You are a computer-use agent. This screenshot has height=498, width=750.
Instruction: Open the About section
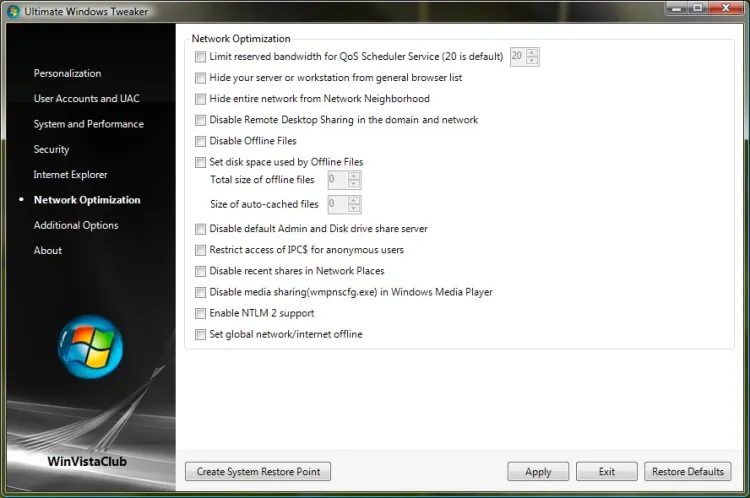pyautogui.click(x=47, y=251)
